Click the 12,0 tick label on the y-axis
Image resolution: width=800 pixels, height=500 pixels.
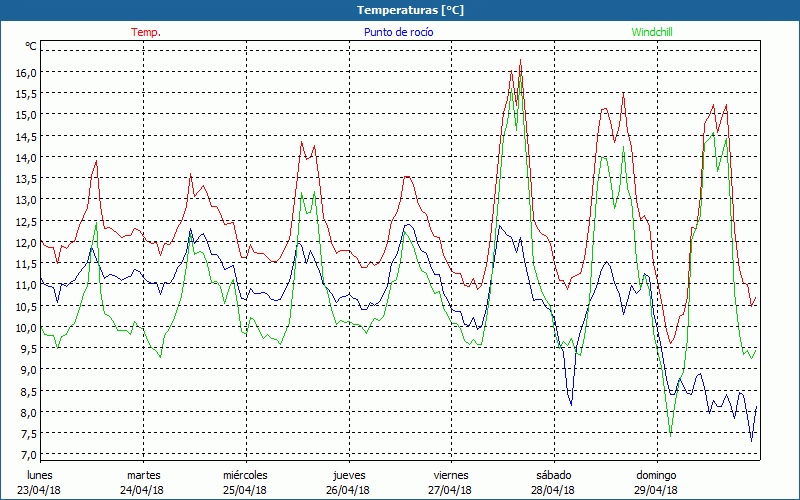coord(25,242)
